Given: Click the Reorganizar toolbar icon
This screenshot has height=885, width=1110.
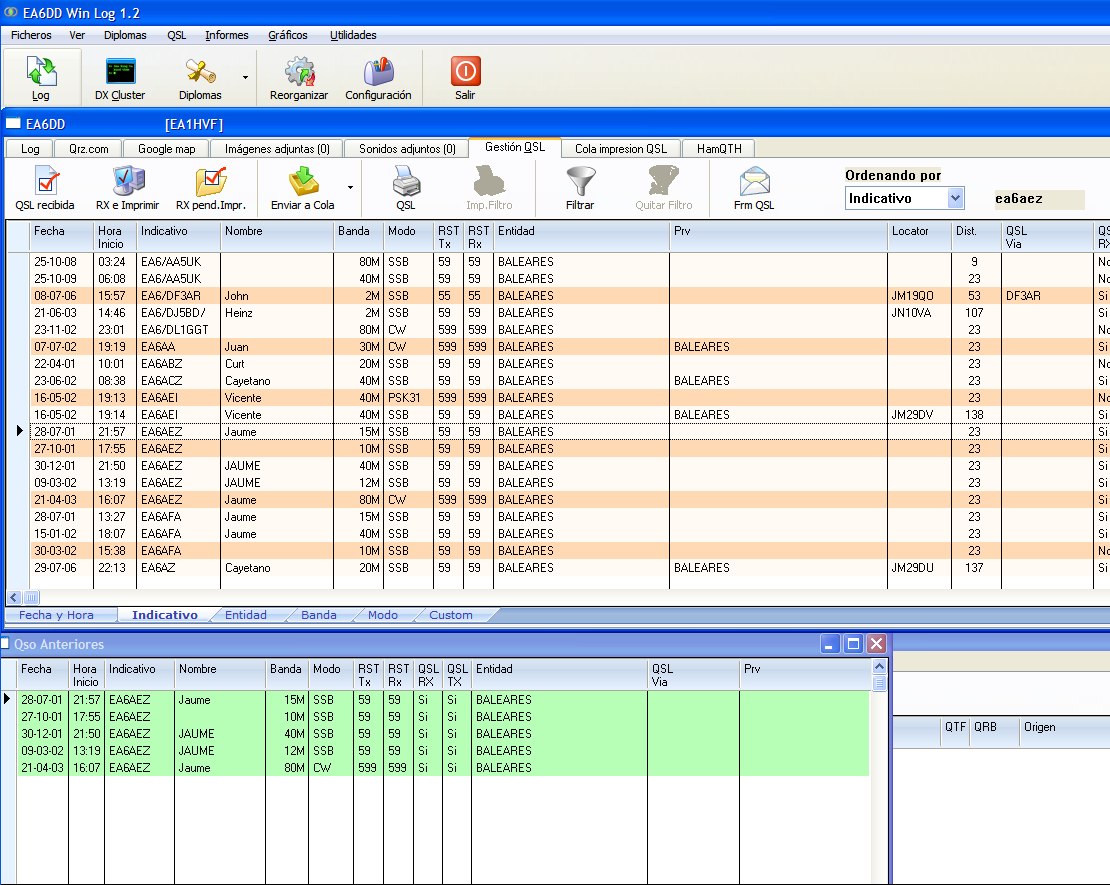Looking at the screenshot, I should [x=299, y=77].
